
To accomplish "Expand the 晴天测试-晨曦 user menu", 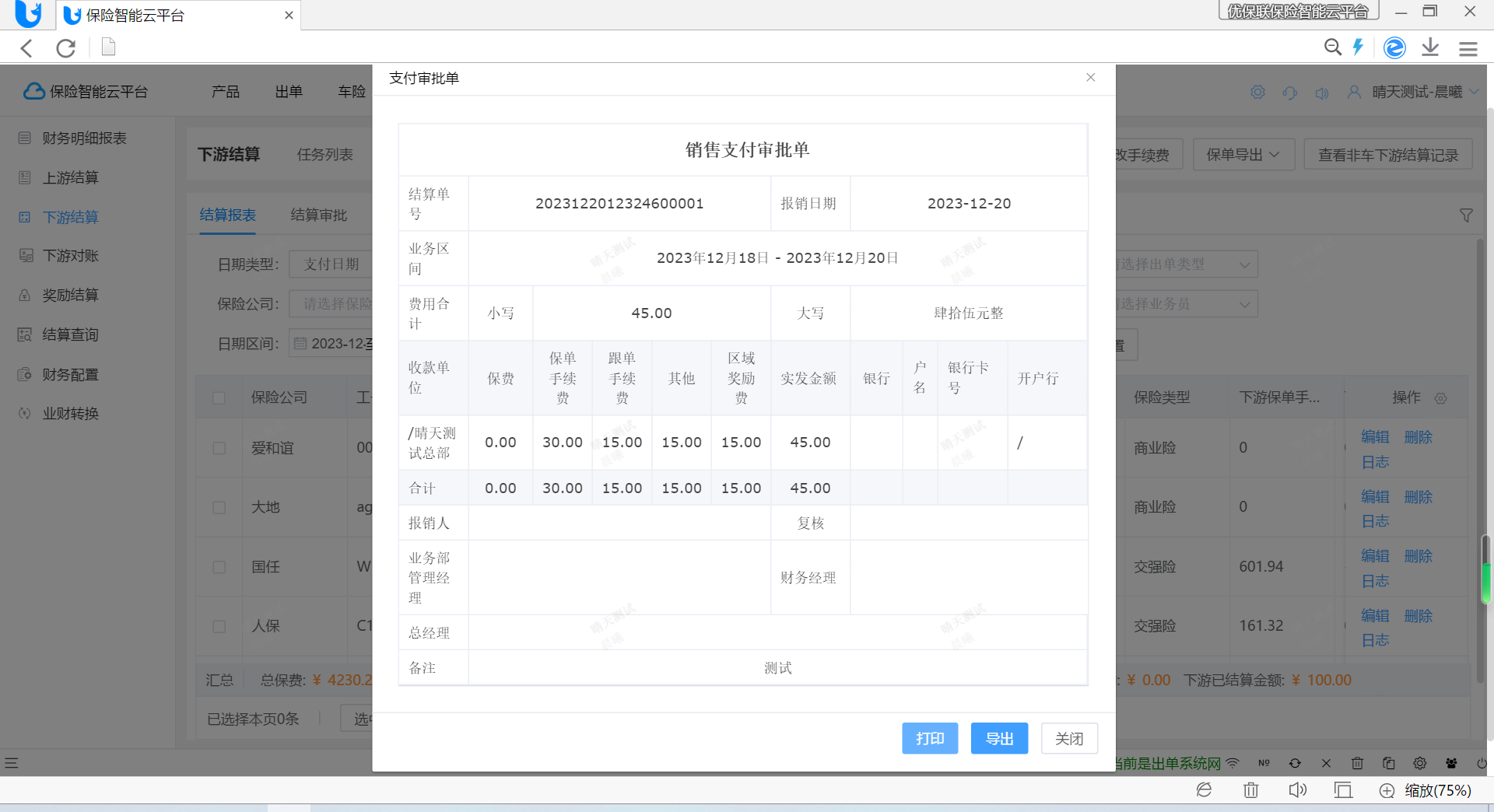I will click(x=1426, y=92).
